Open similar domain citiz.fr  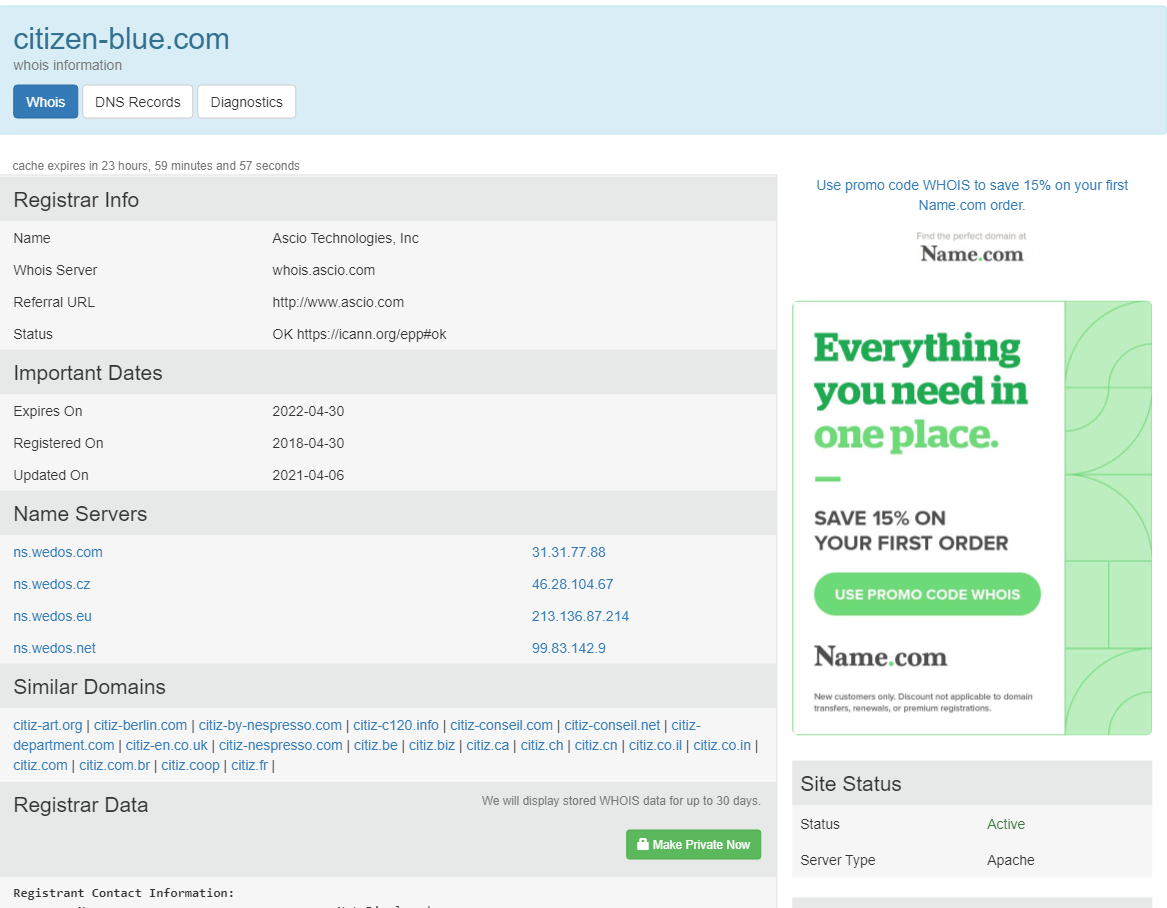[x=249, y=765]
